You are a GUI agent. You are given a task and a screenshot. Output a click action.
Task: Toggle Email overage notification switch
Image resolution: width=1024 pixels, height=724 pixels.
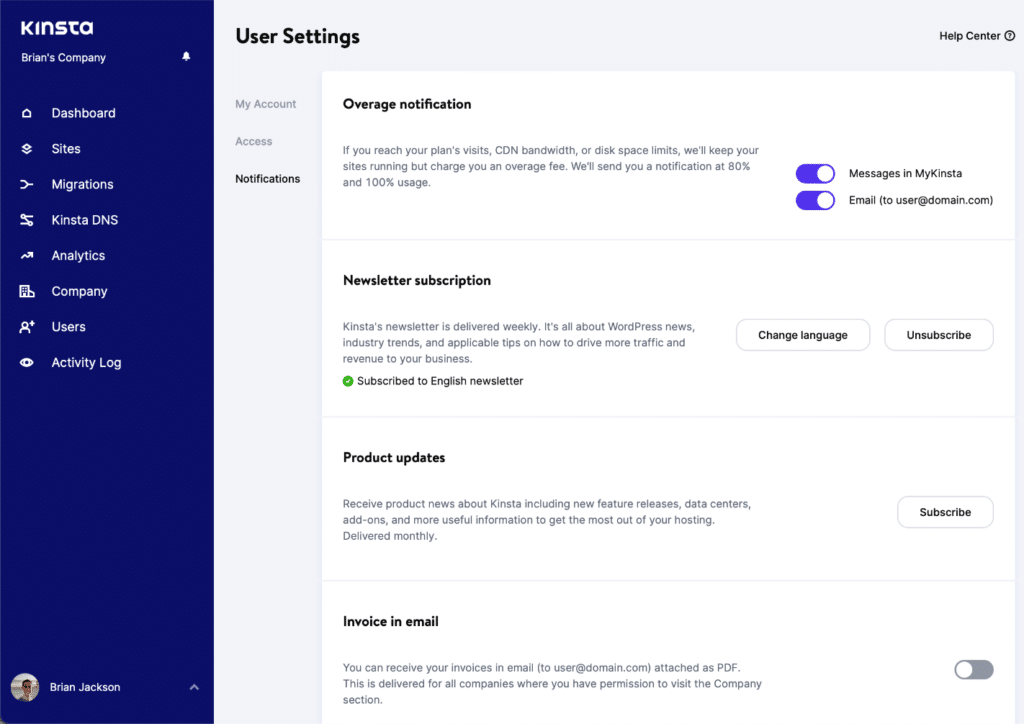point(815,200)
